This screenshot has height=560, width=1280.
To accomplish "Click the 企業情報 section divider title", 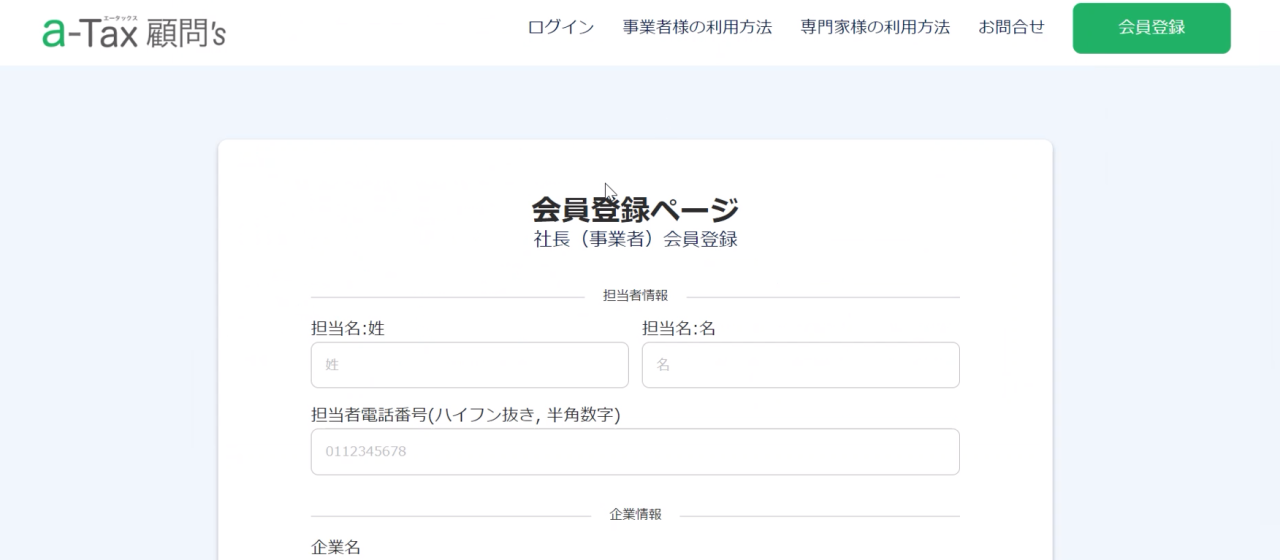I will (635, 514).
